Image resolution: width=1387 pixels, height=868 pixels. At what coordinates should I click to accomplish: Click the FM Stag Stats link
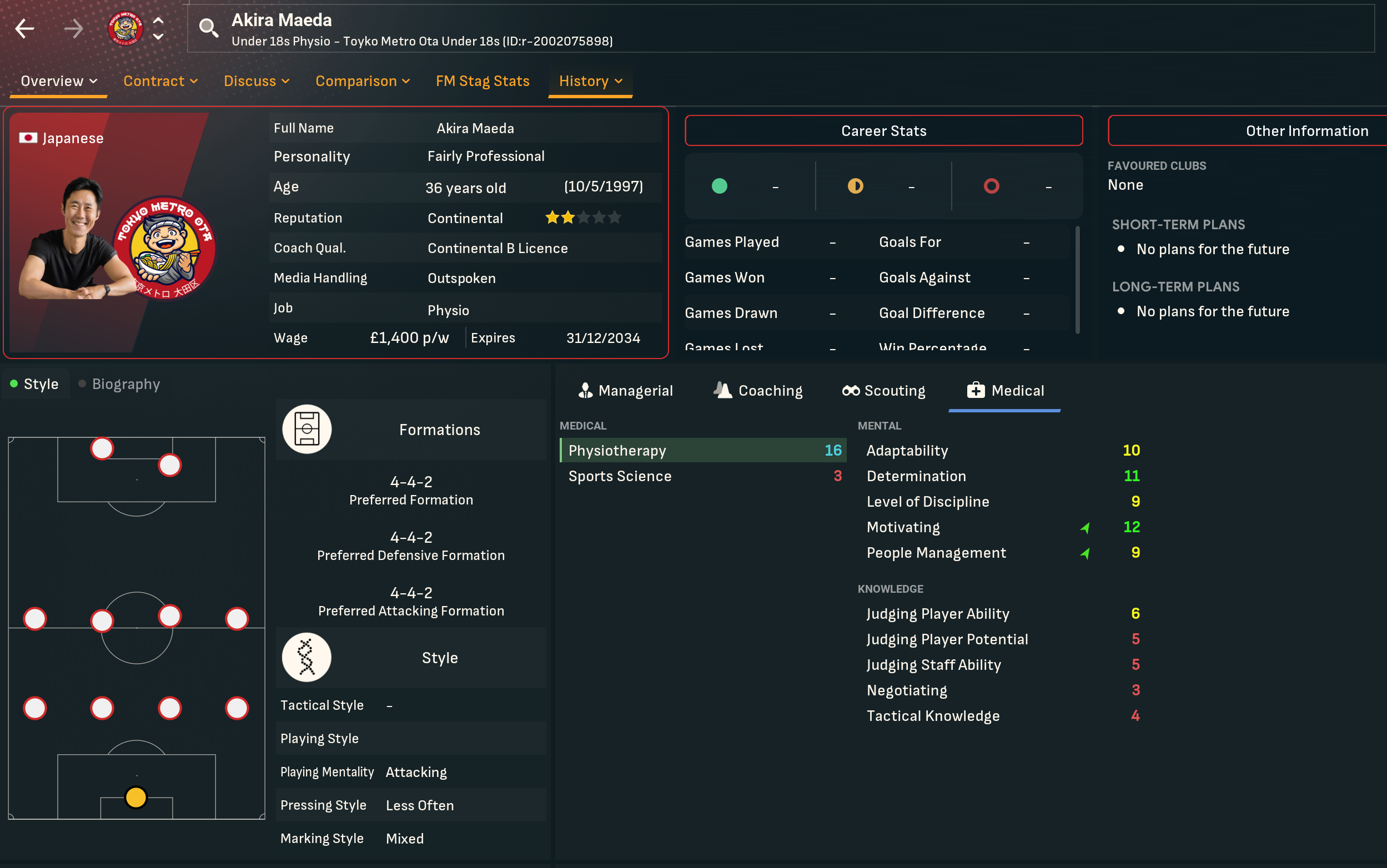pyautogui.click(x=483, y=81)
